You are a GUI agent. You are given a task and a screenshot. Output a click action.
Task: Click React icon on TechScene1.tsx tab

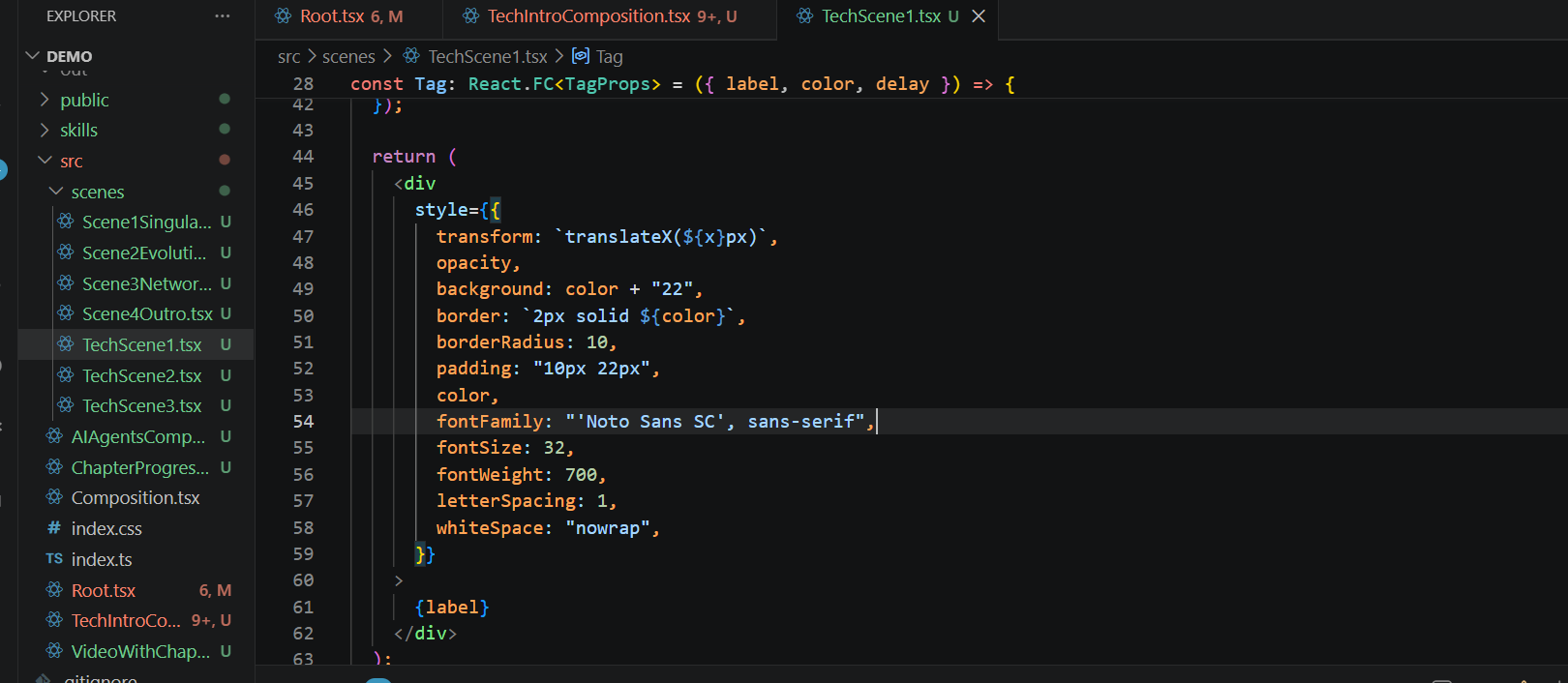[804, 16]
